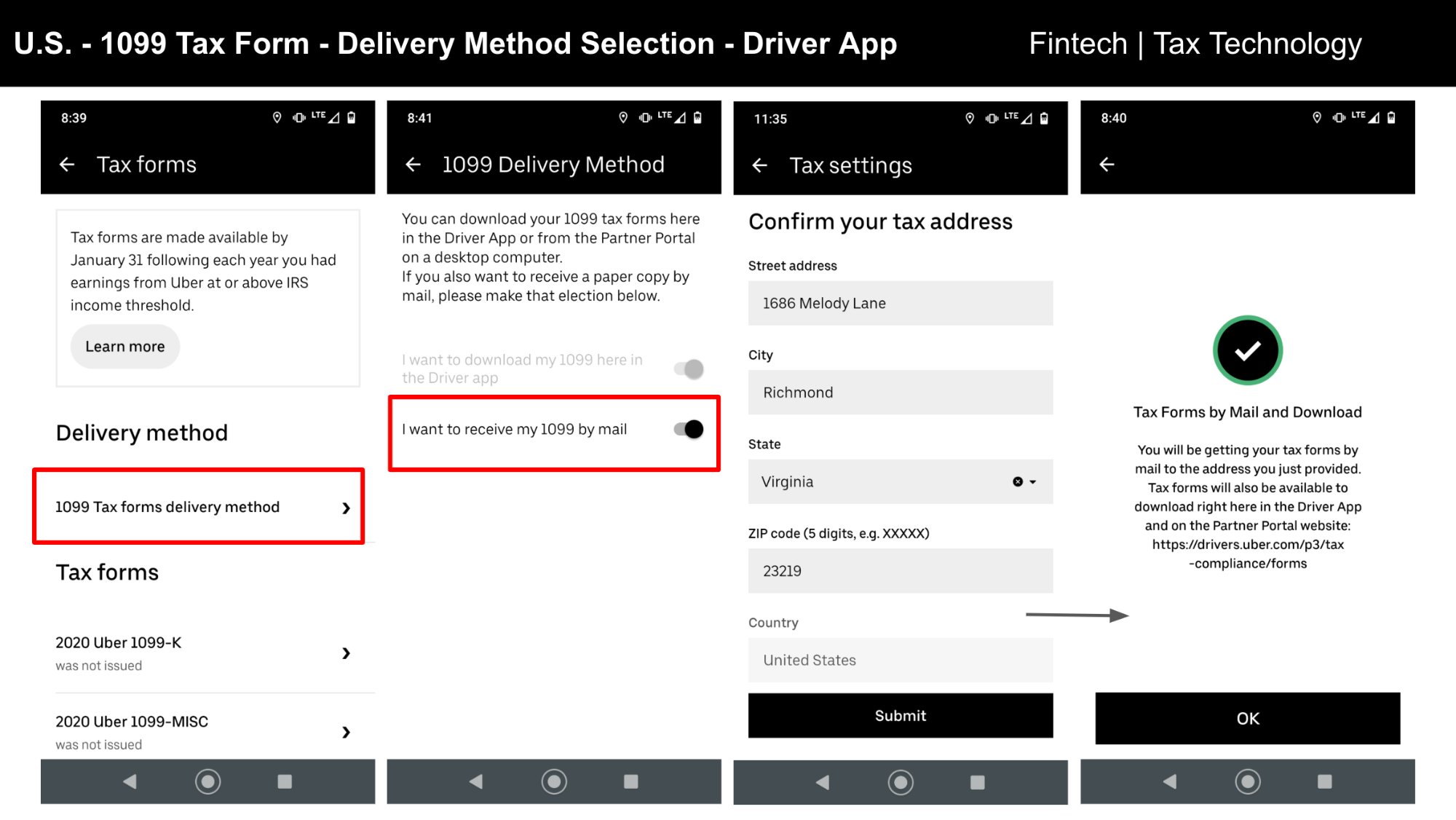Click the back arrow on Tax forms screen

(x=67, y=165)
